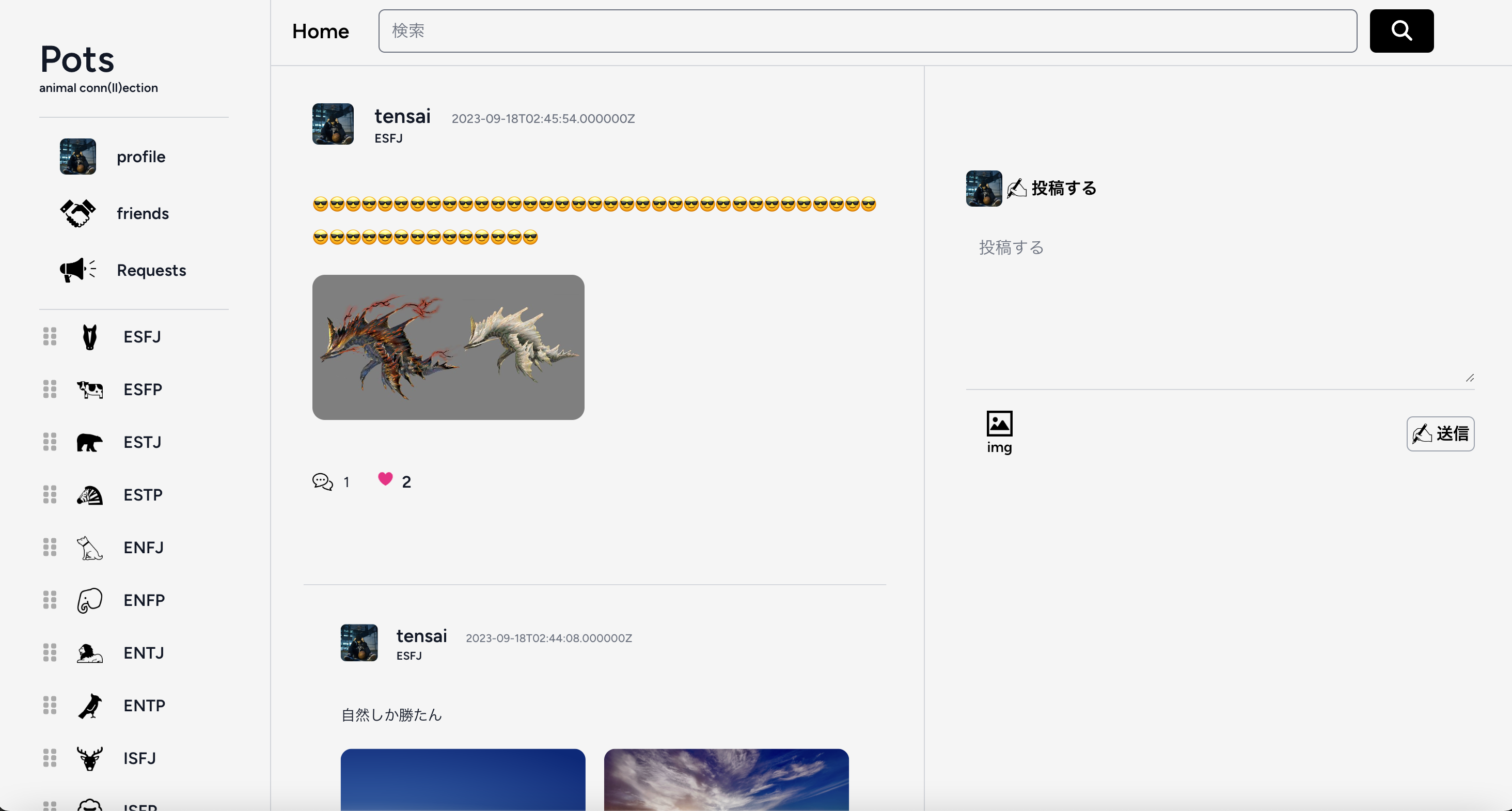Click the Home heading

coord(321,31)
